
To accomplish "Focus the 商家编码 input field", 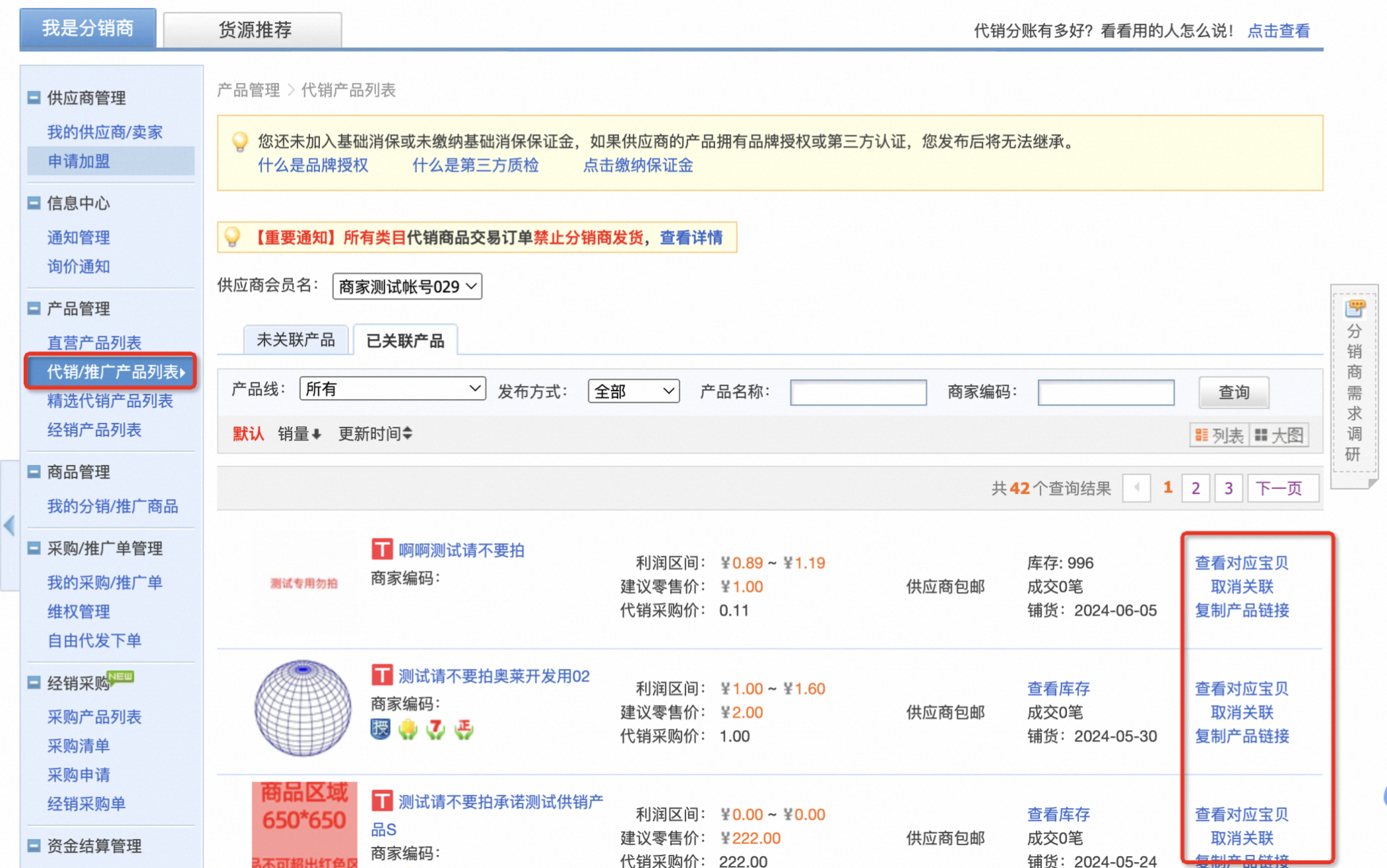I will click(x=1106, y=392).
